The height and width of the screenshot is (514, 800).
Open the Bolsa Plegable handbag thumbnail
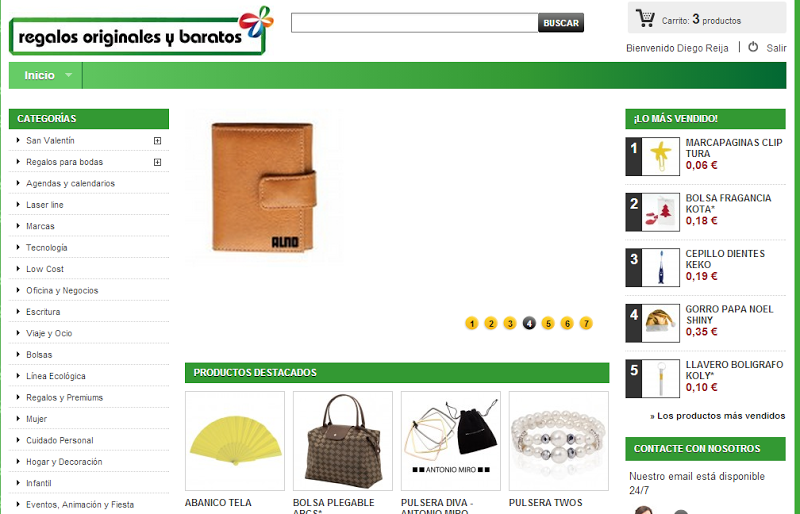point(343,441)
